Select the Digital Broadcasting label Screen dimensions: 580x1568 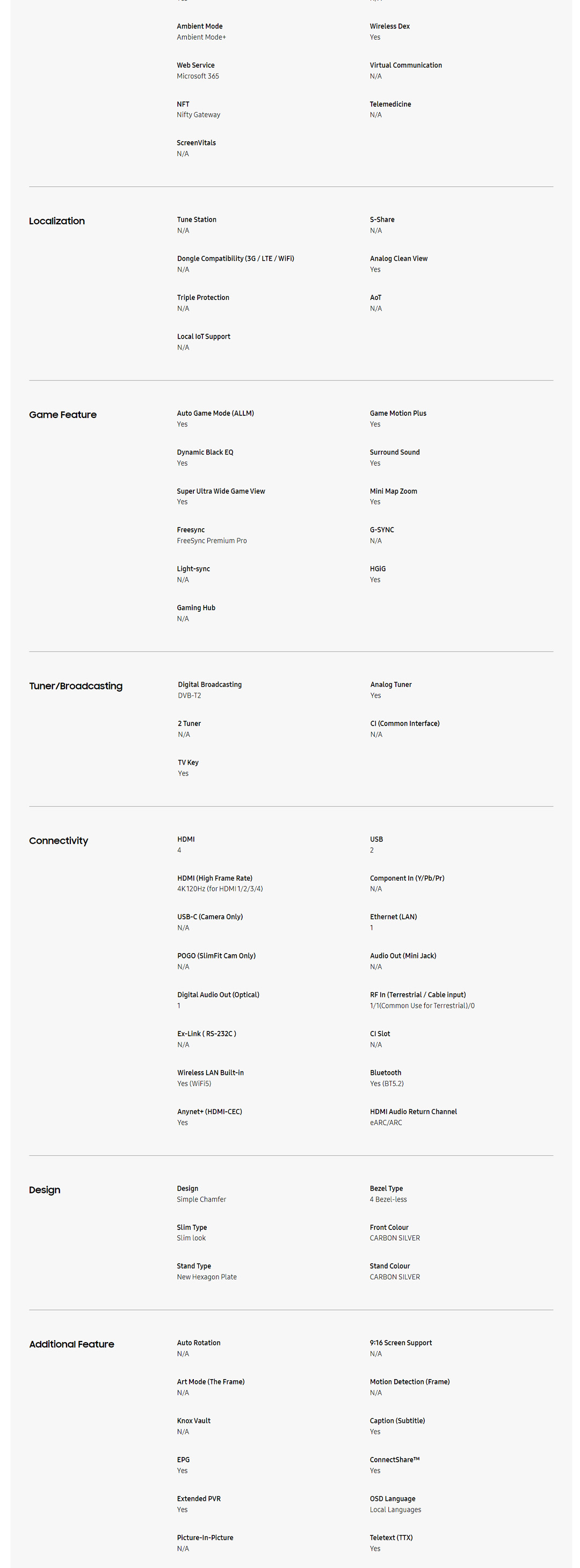[x=209, y=684]
